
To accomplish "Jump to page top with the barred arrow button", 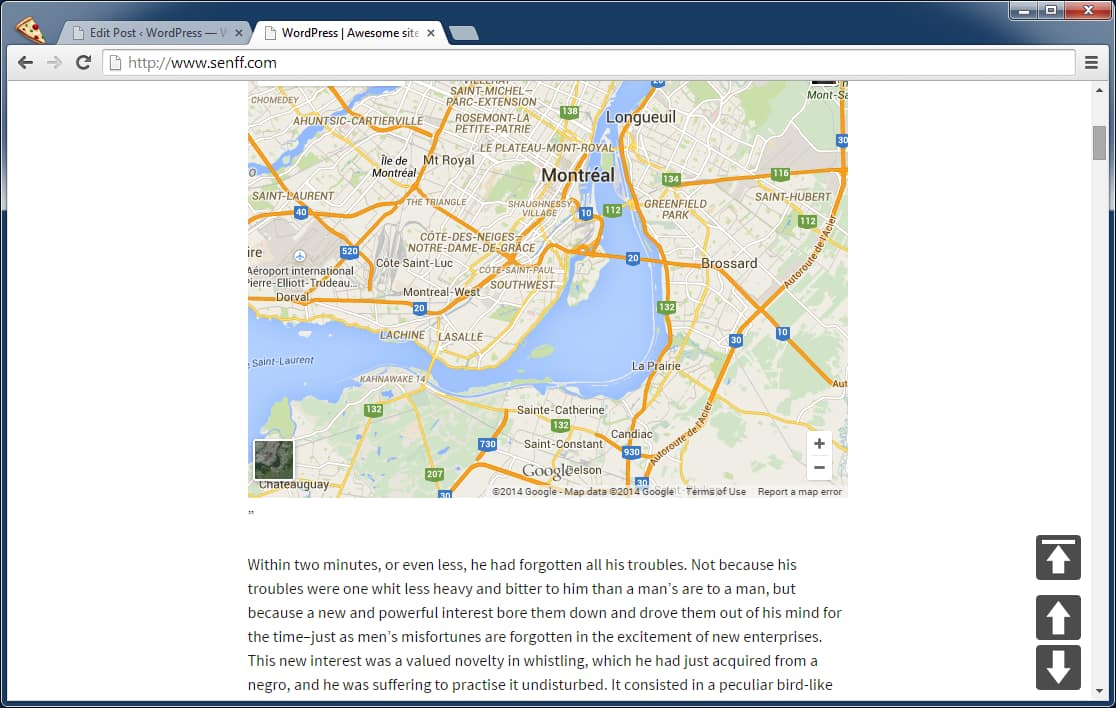I will [1058, 557].
